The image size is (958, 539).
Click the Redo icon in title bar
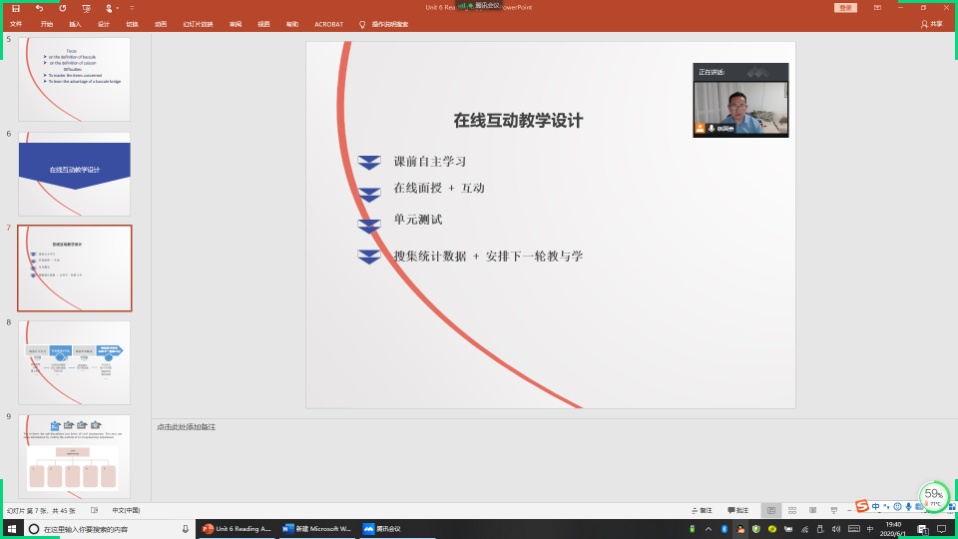click(63, 8)
